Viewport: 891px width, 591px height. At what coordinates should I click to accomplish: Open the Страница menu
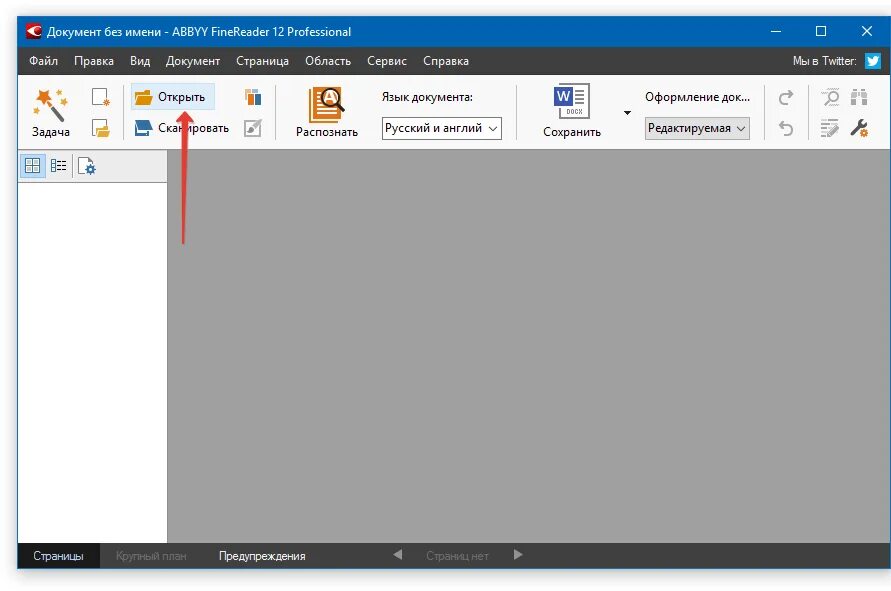263,61
